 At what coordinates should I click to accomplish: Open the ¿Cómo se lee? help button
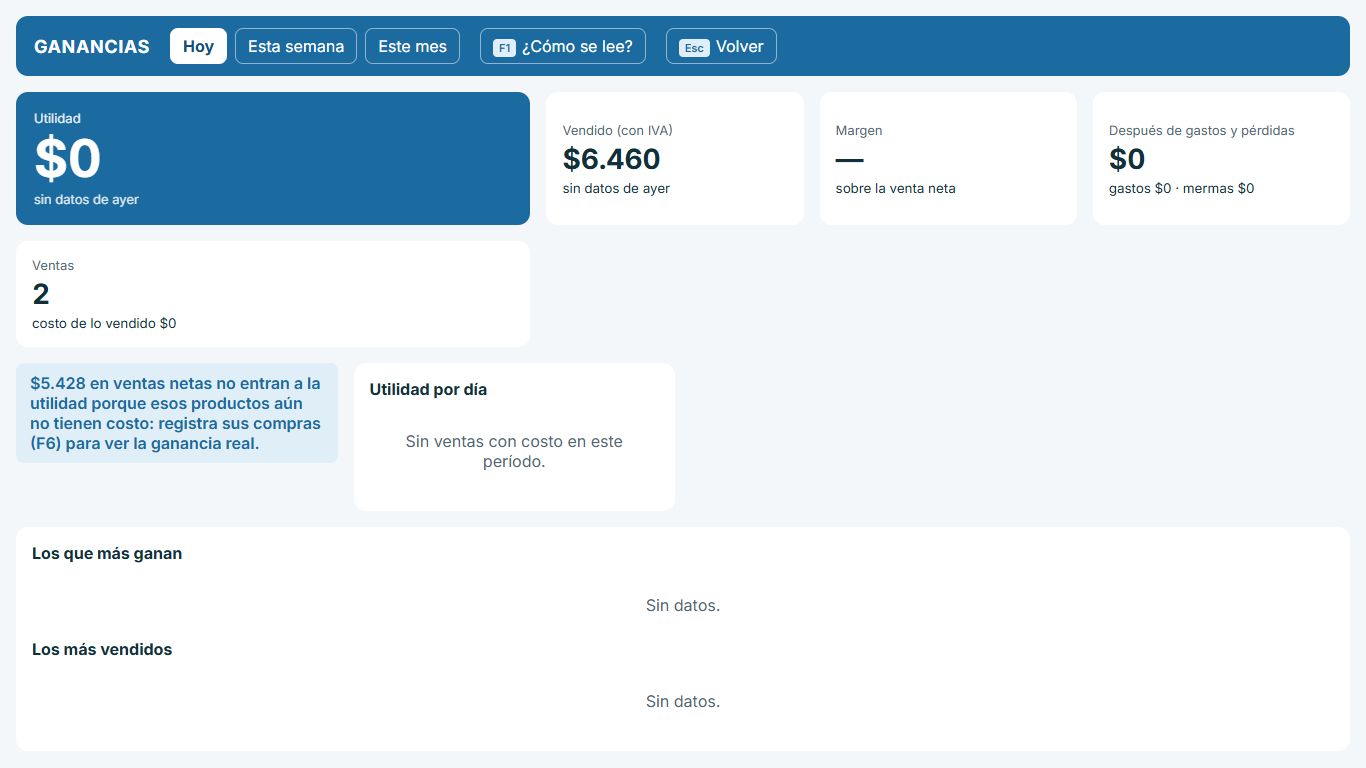(563, 46)
